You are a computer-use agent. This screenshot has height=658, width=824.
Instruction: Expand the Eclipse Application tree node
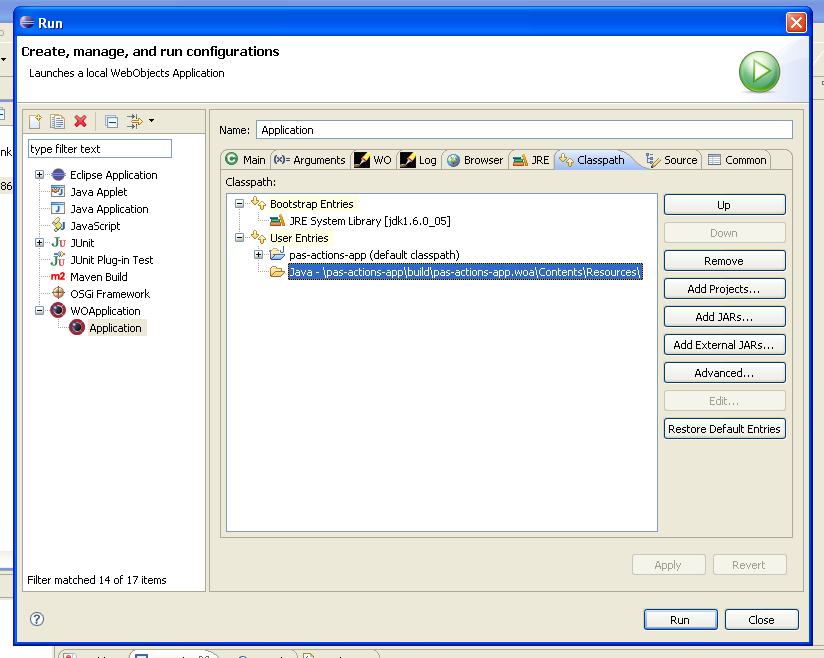point(40,175)
